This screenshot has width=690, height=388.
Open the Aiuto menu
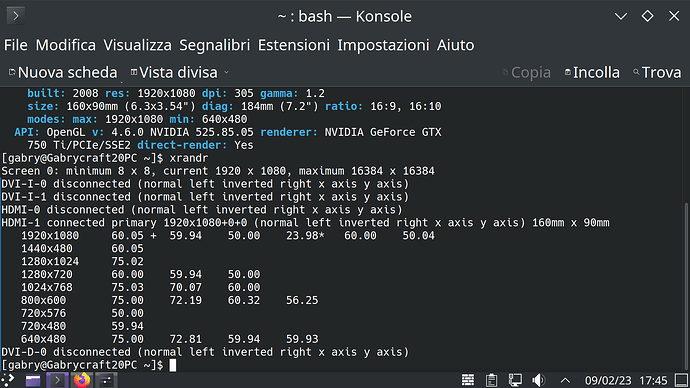point(455,45)
